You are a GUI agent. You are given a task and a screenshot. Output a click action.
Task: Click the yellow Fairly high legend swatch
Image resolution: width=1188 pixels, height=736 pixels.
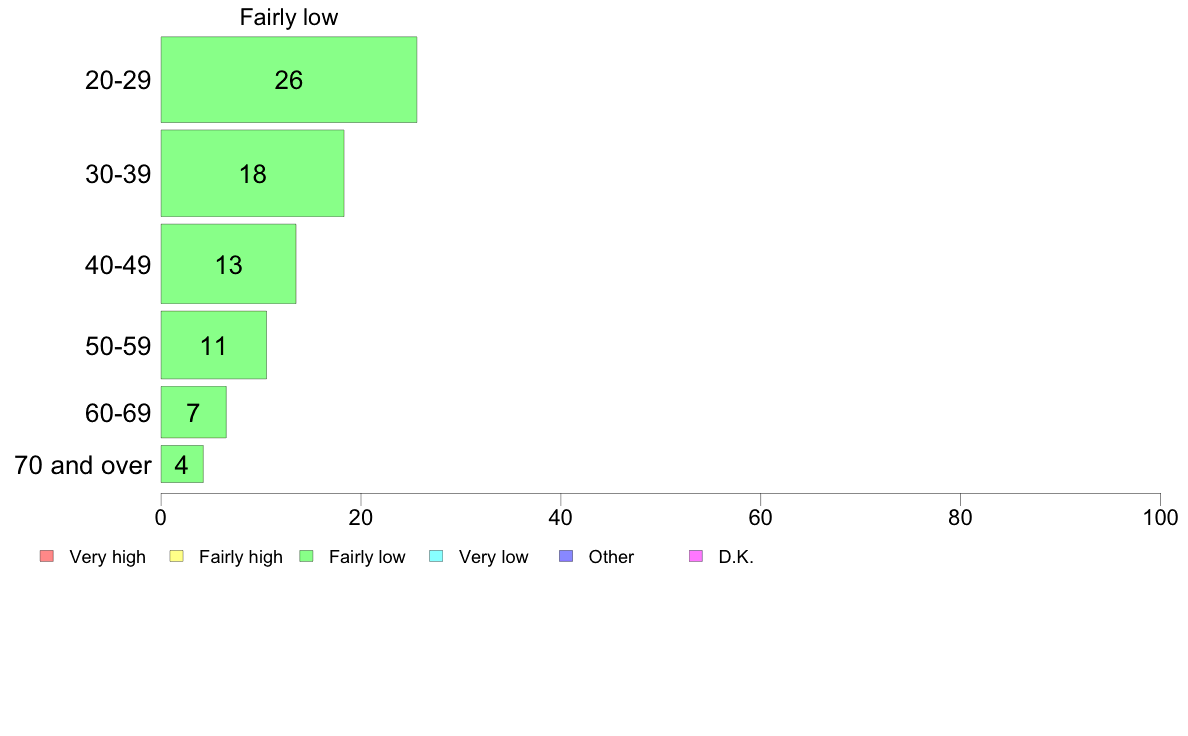pyautogui.click(x=177, y=556)
